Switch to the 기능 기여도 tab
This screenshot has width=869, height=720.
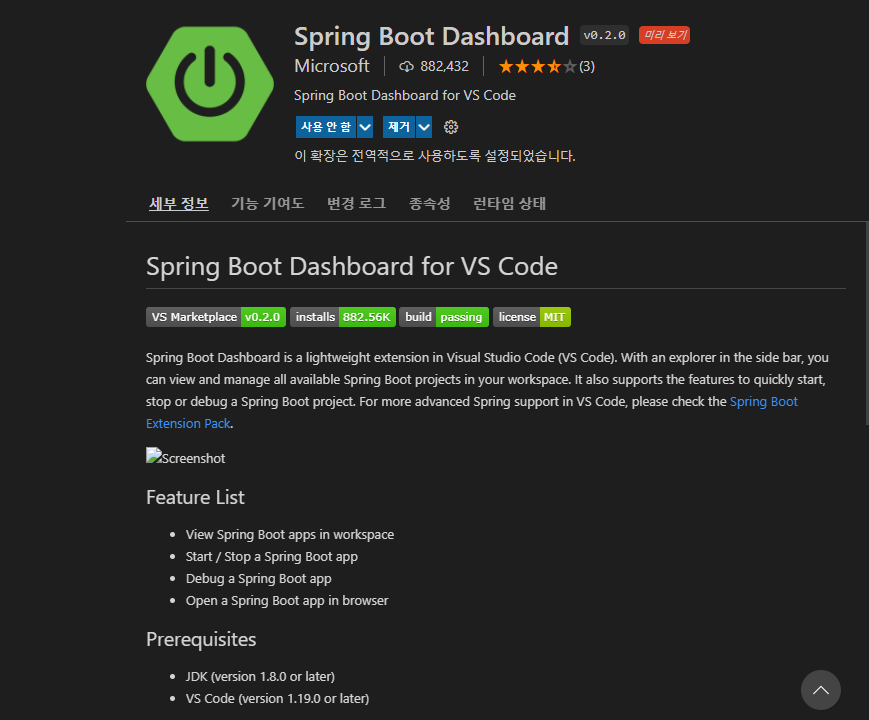click(x=268, y=203)
